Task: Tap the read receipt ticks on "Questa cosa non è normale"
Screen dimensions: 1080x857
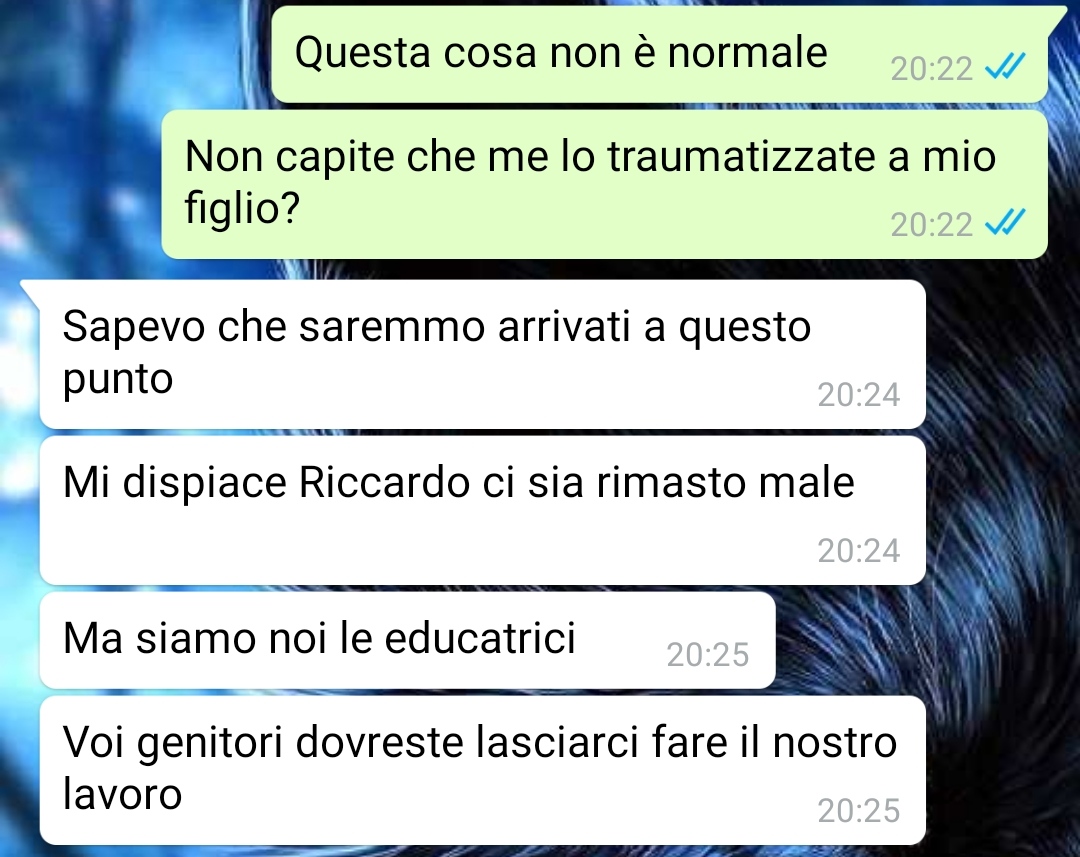Action: [x=1006, y=66]
